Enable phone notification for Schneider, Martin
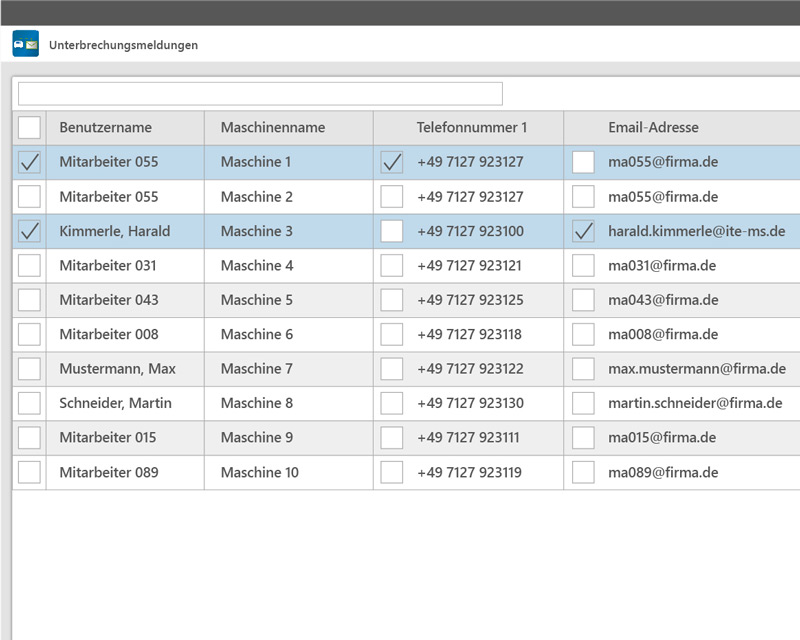The image size is (800, 640). coord(391,403)
